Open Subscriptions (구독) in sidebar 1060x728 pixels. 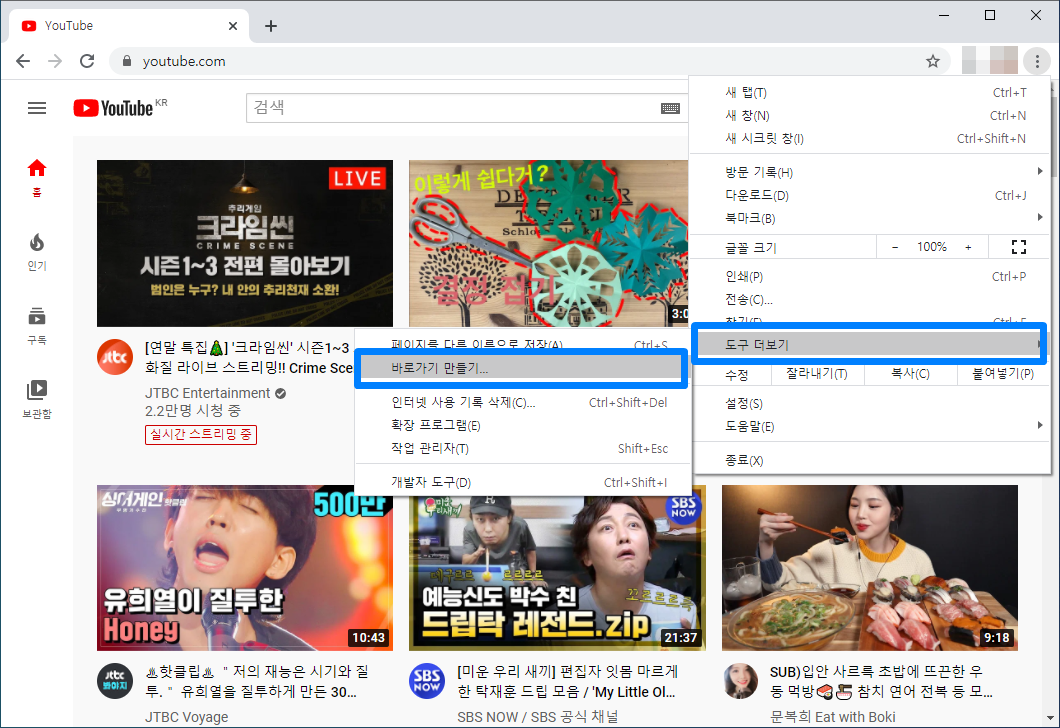point(37,326)
